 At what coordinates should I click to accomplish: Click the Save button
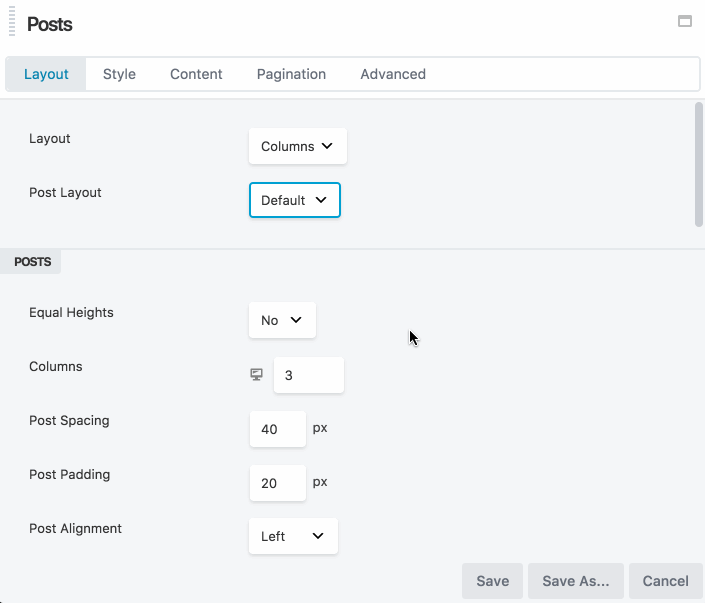[x=492, y=581]
